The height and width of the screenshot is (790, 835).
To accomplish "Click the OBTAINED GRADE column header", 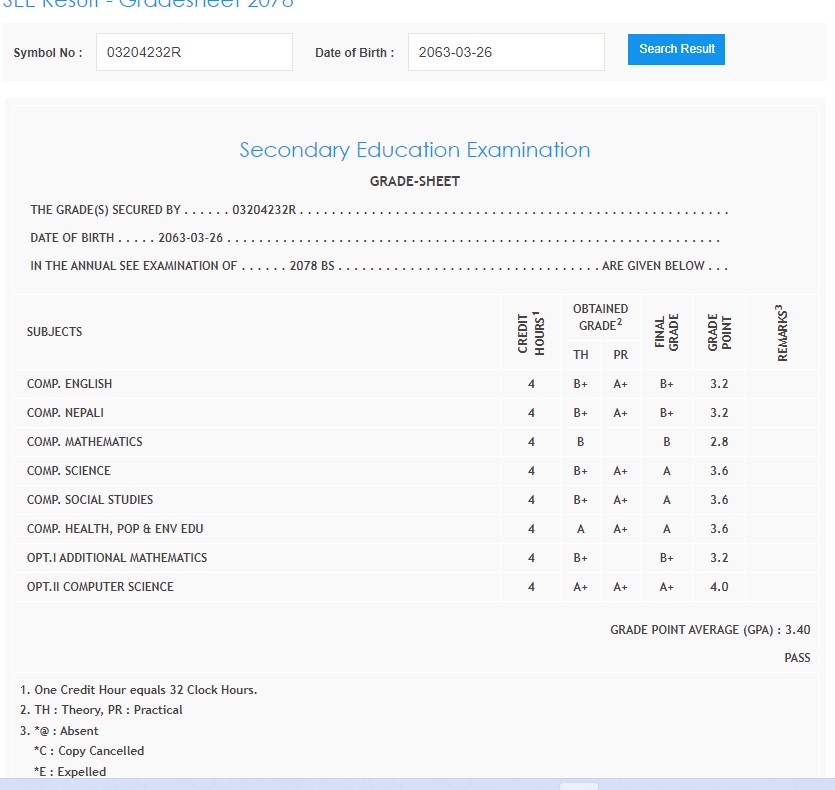I will (x=600, y=317).
